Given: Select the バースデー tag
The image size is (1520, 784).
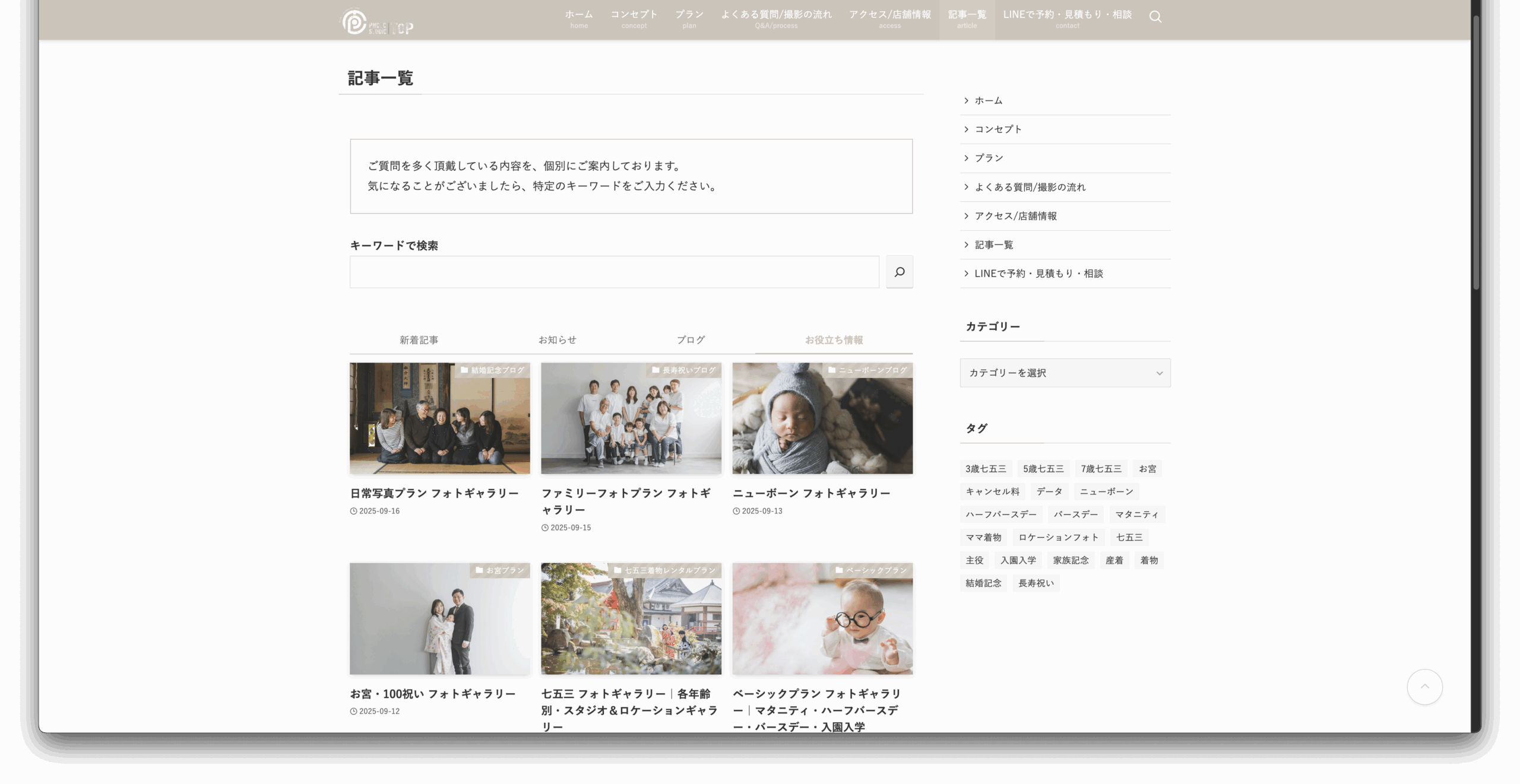Looking at the screenshot, I should tap(1075, 515).
